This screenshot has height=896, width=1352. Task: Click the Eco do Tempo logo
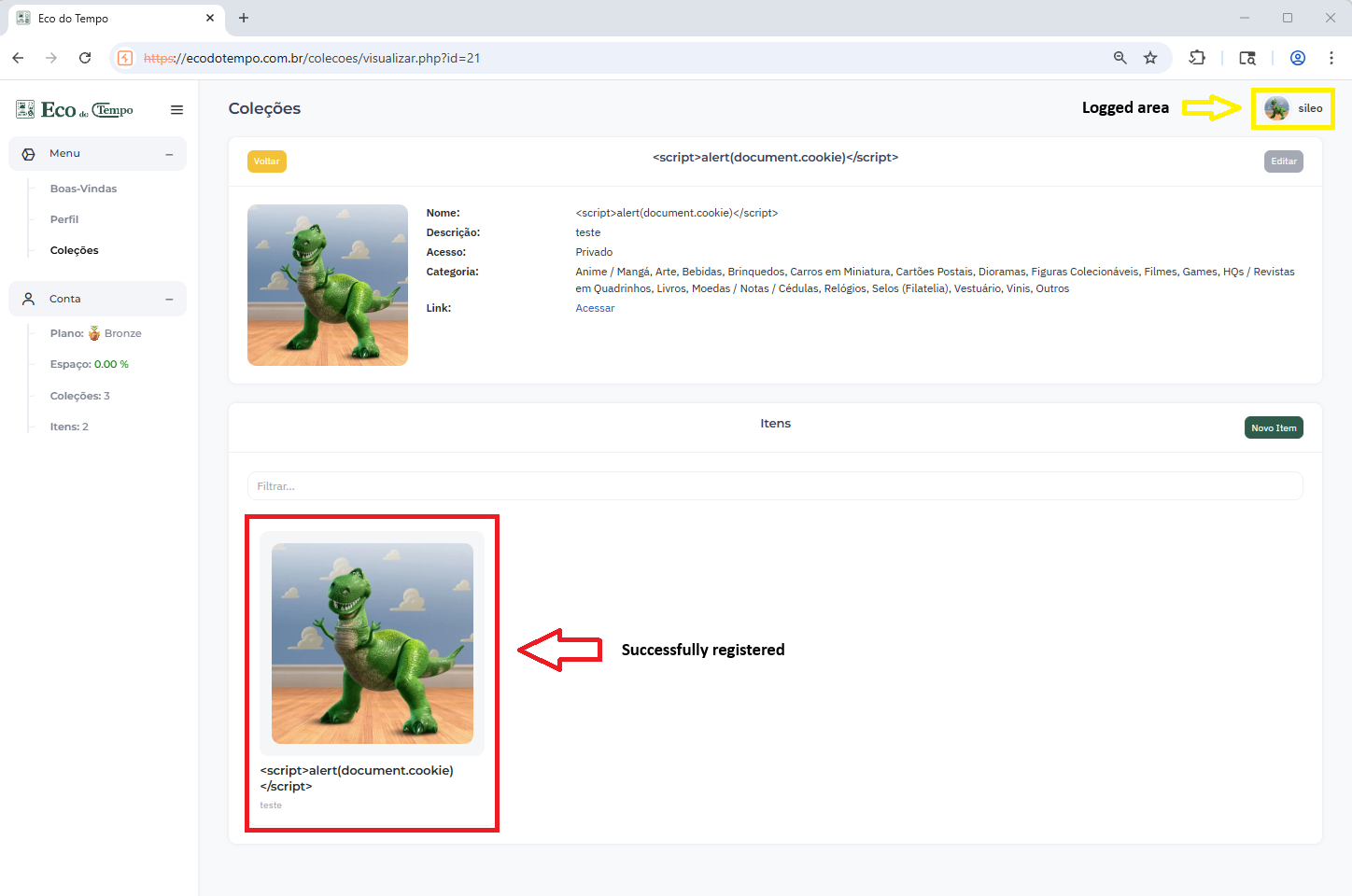point(75,110)
